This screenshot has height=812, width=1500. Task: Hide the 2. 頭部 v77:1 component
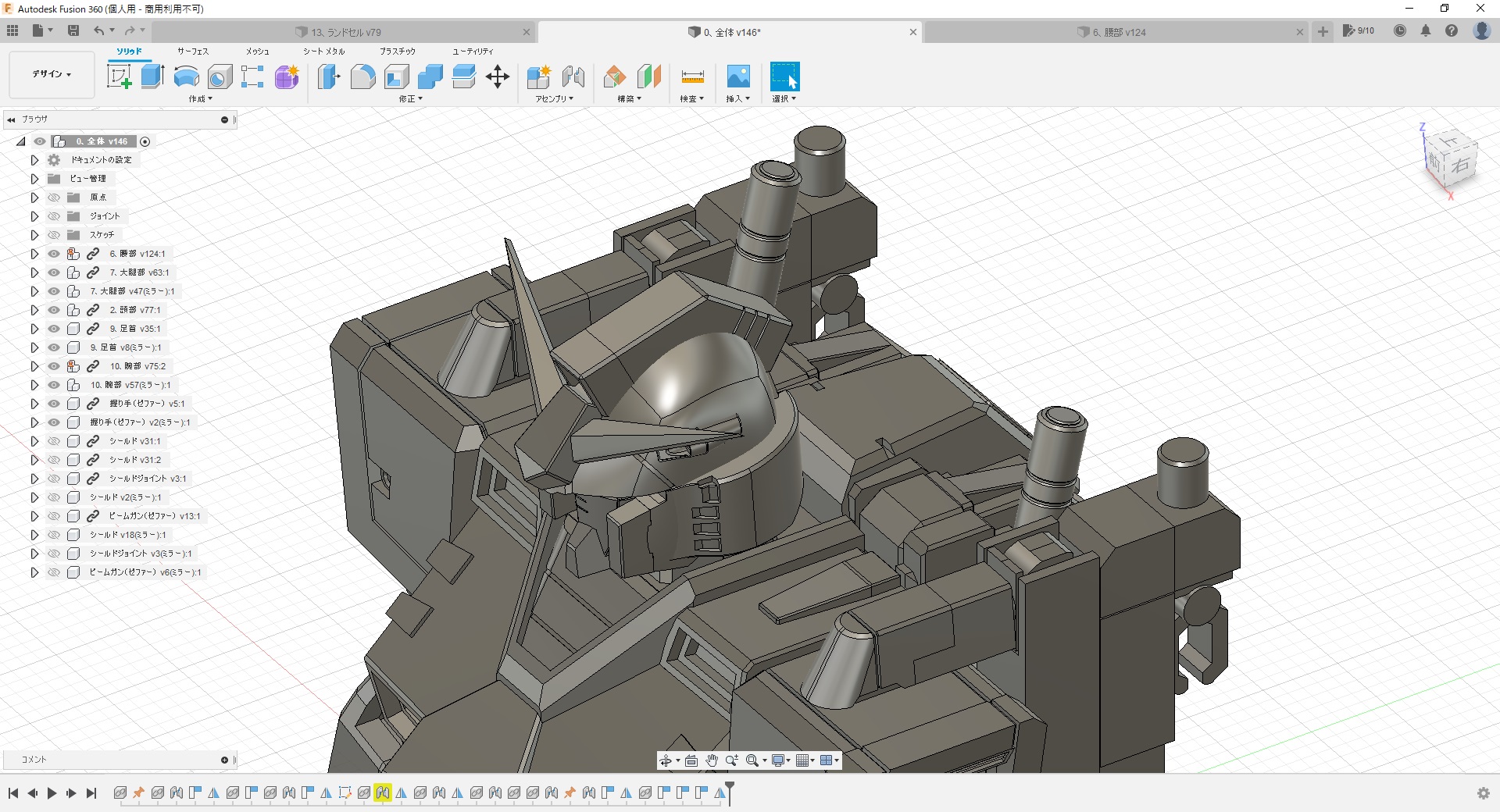tap(54, 310)
